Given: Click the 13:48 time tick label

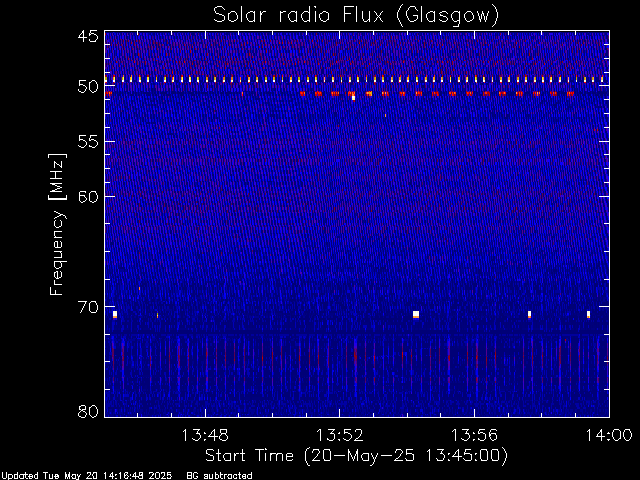Looking at the screenshot, I should 205,435.
